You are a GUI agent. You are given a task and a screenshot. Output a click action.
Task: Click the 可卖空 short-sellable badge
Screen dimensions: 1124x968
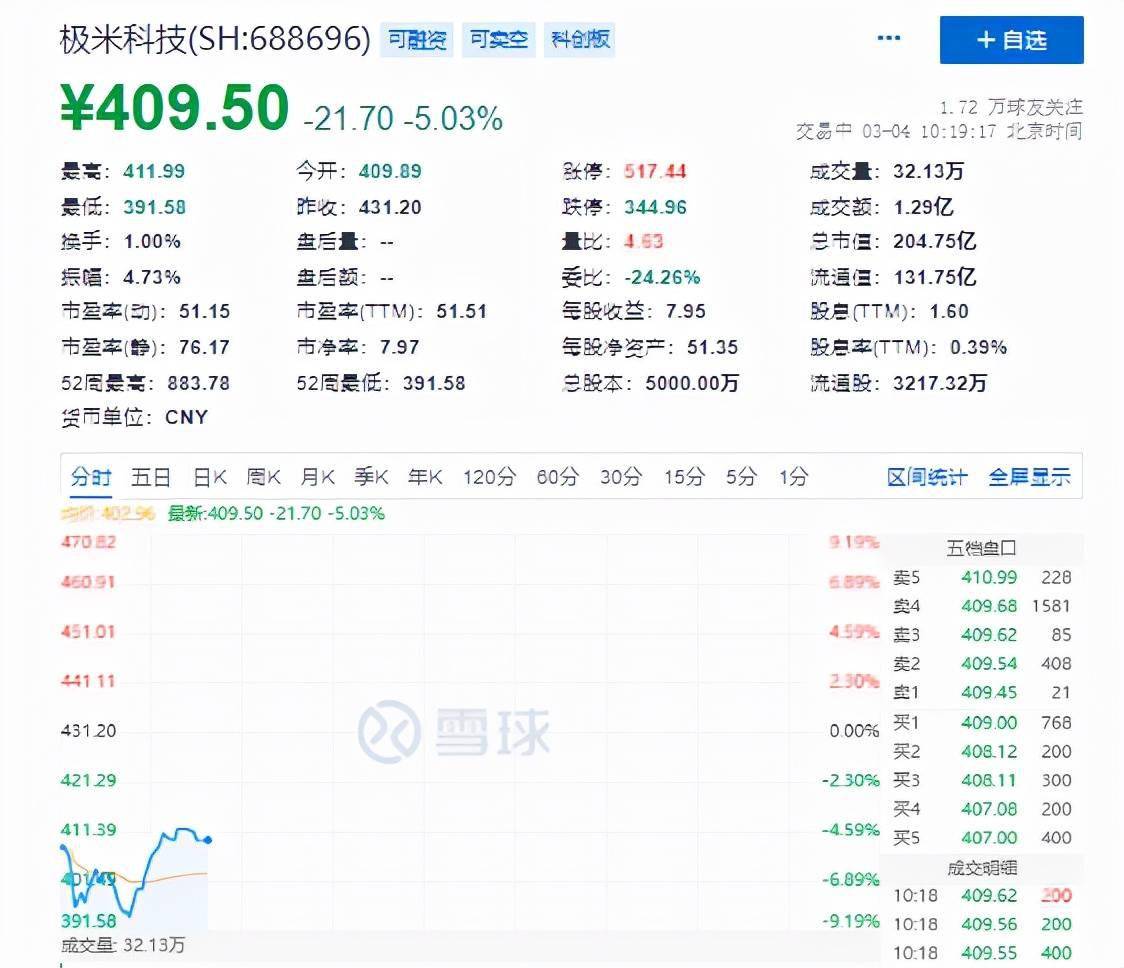pyautogui.click(x=498, y=40)
